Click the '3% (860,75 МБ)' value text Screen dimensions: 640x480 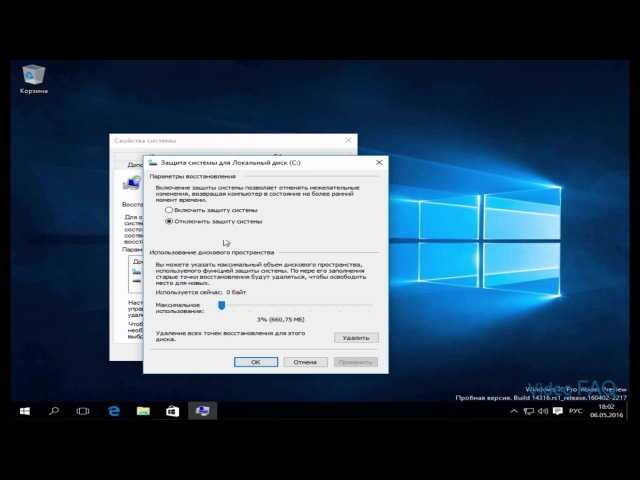point(280,319)
